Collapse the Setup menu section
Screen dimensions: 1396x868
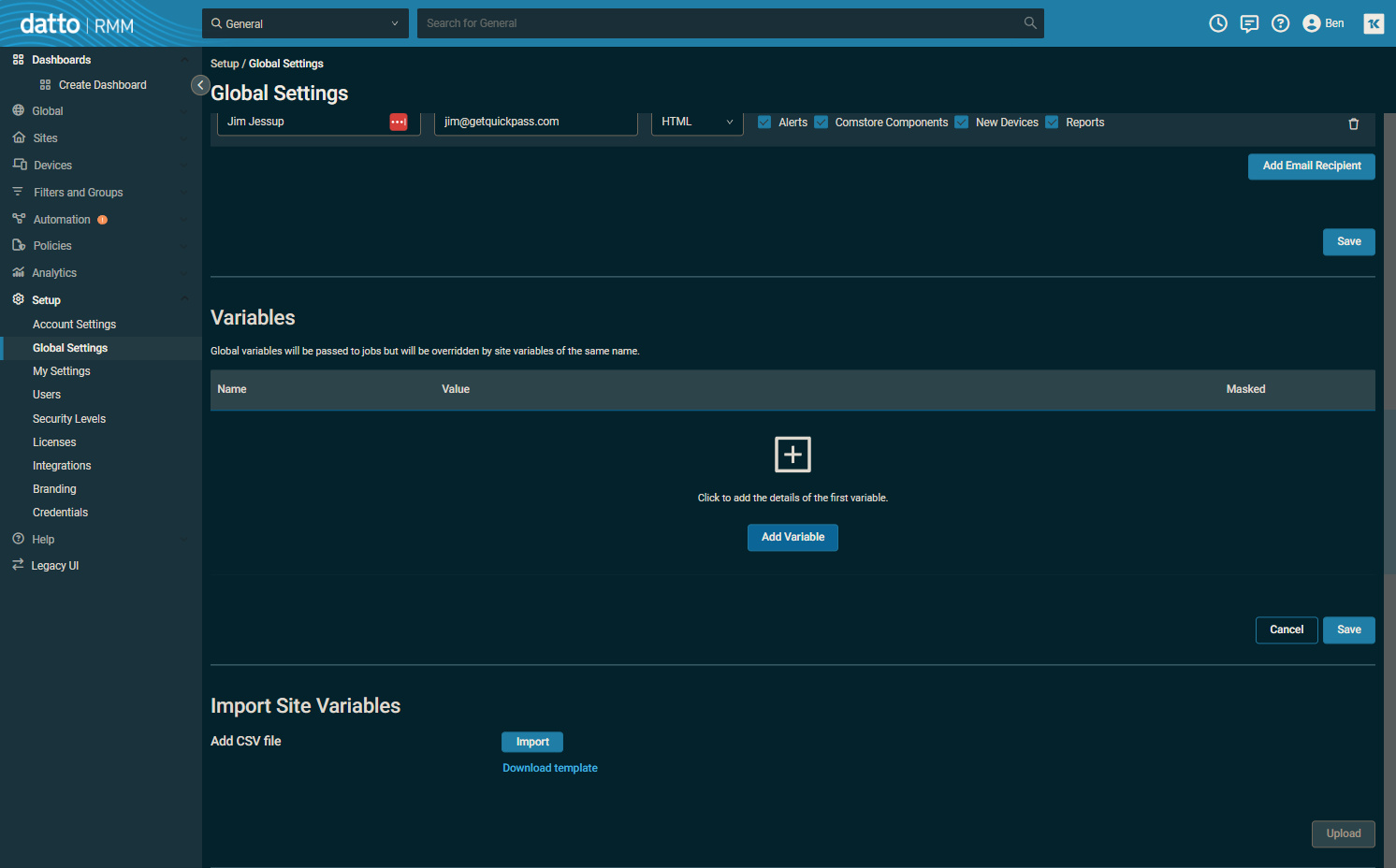184,299
